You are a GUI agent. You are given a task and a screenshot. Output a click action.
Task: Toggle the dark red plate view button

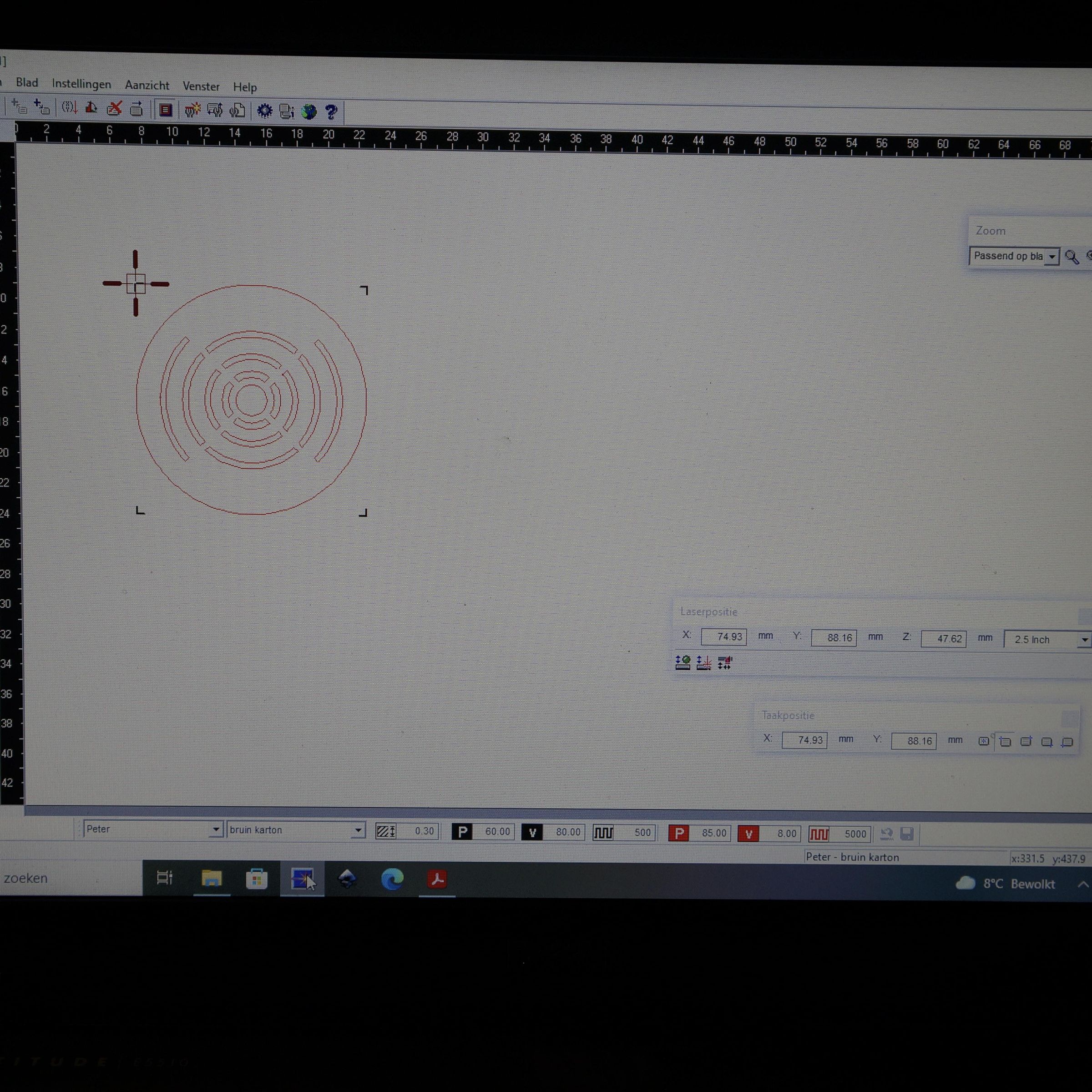pos(165,110)
